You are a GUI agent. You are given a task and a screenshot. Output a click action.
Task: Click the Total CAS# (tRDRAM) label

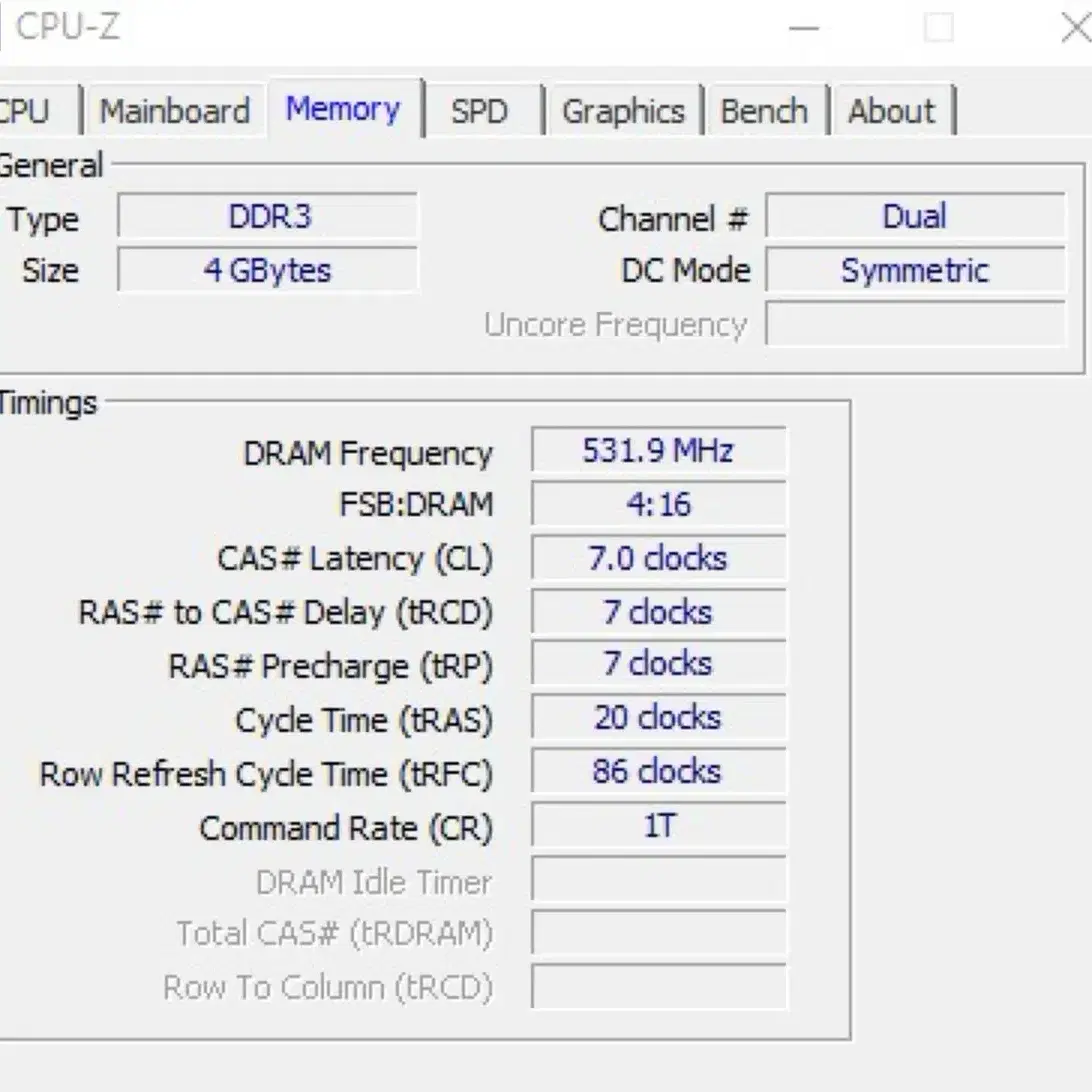pos(335,934)
